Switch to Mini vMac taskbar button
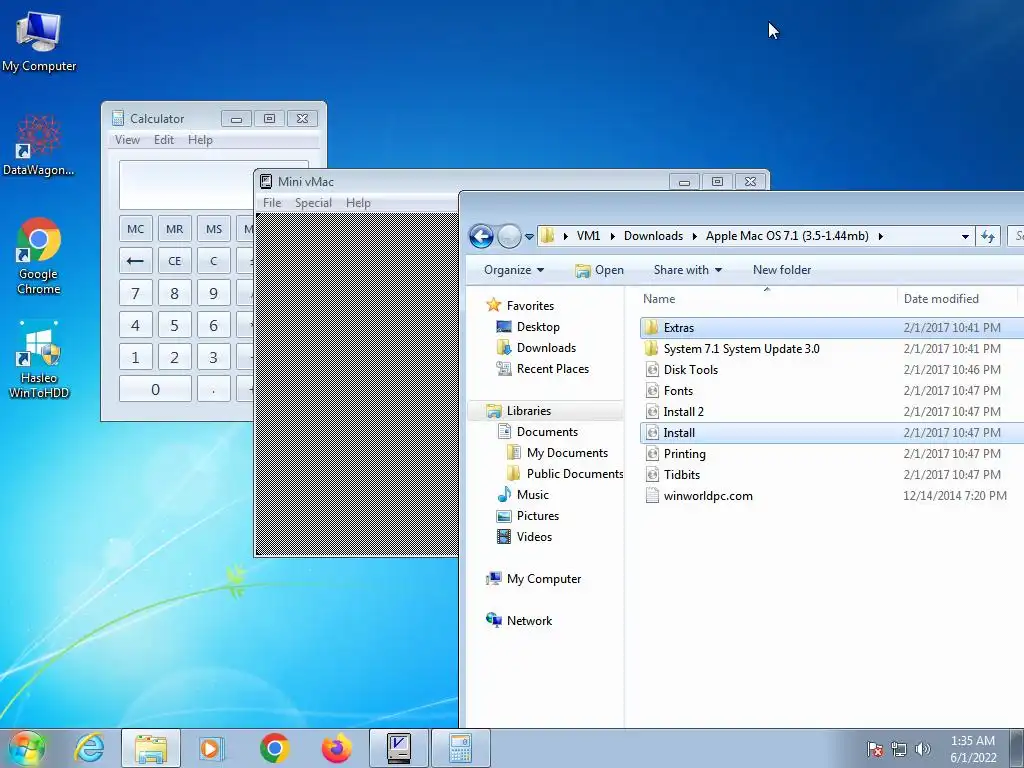 [x=398, y=748]
